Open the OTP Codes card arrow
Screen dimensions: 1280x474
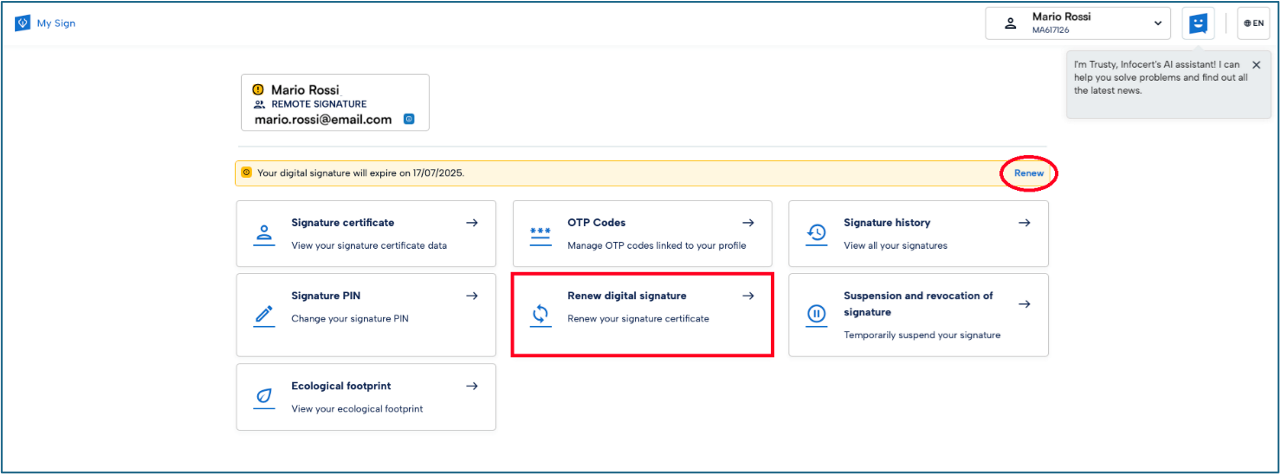[x=748, y=223]
